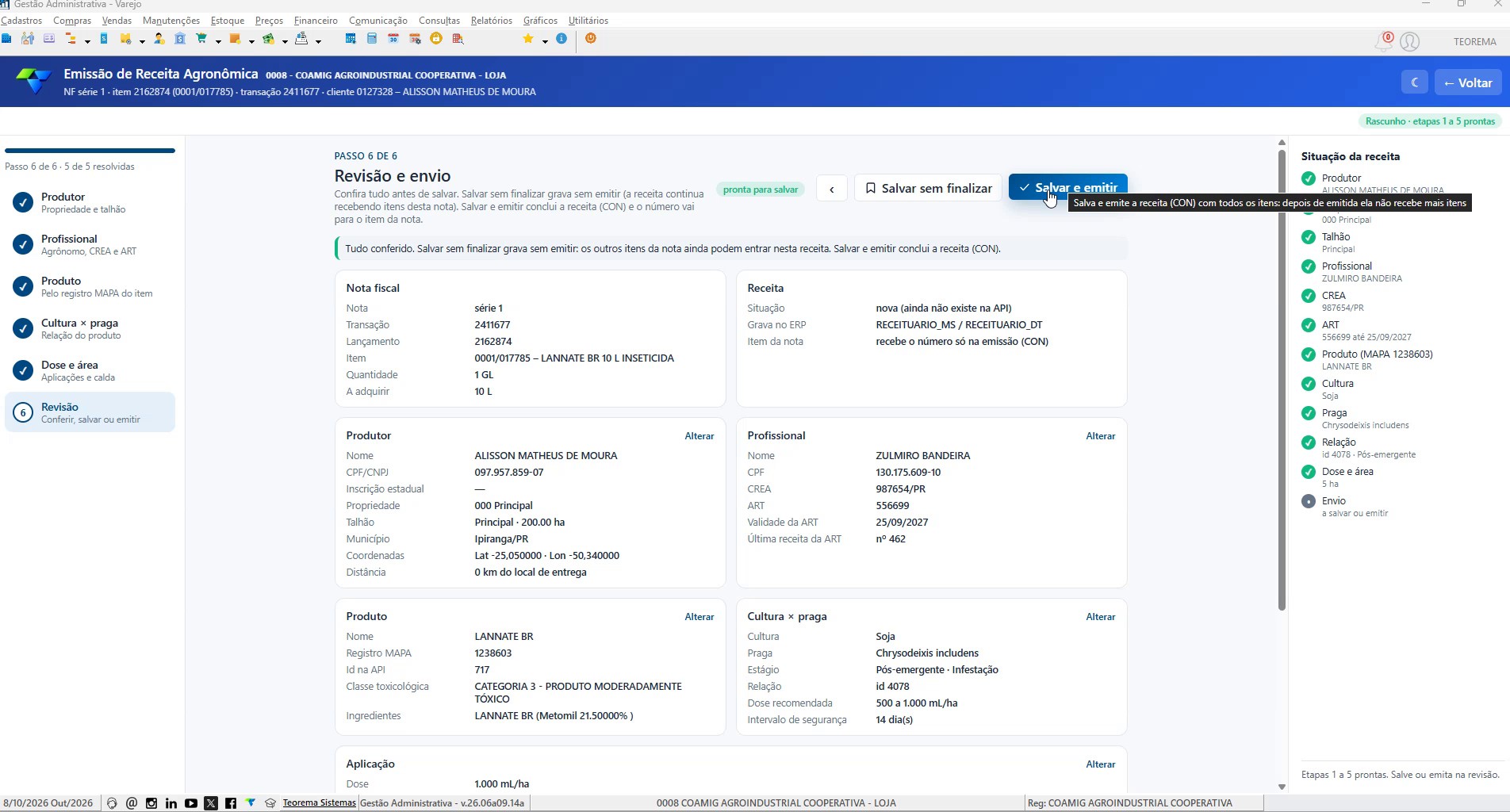Click the previous step chevron button
Screen dimensions: 1510x812
(832, 189)
